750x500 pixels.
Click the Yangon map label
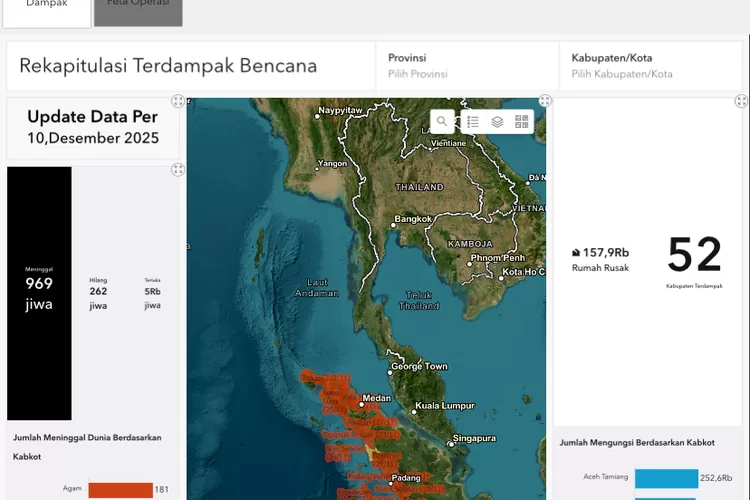(x=332, y=163)
